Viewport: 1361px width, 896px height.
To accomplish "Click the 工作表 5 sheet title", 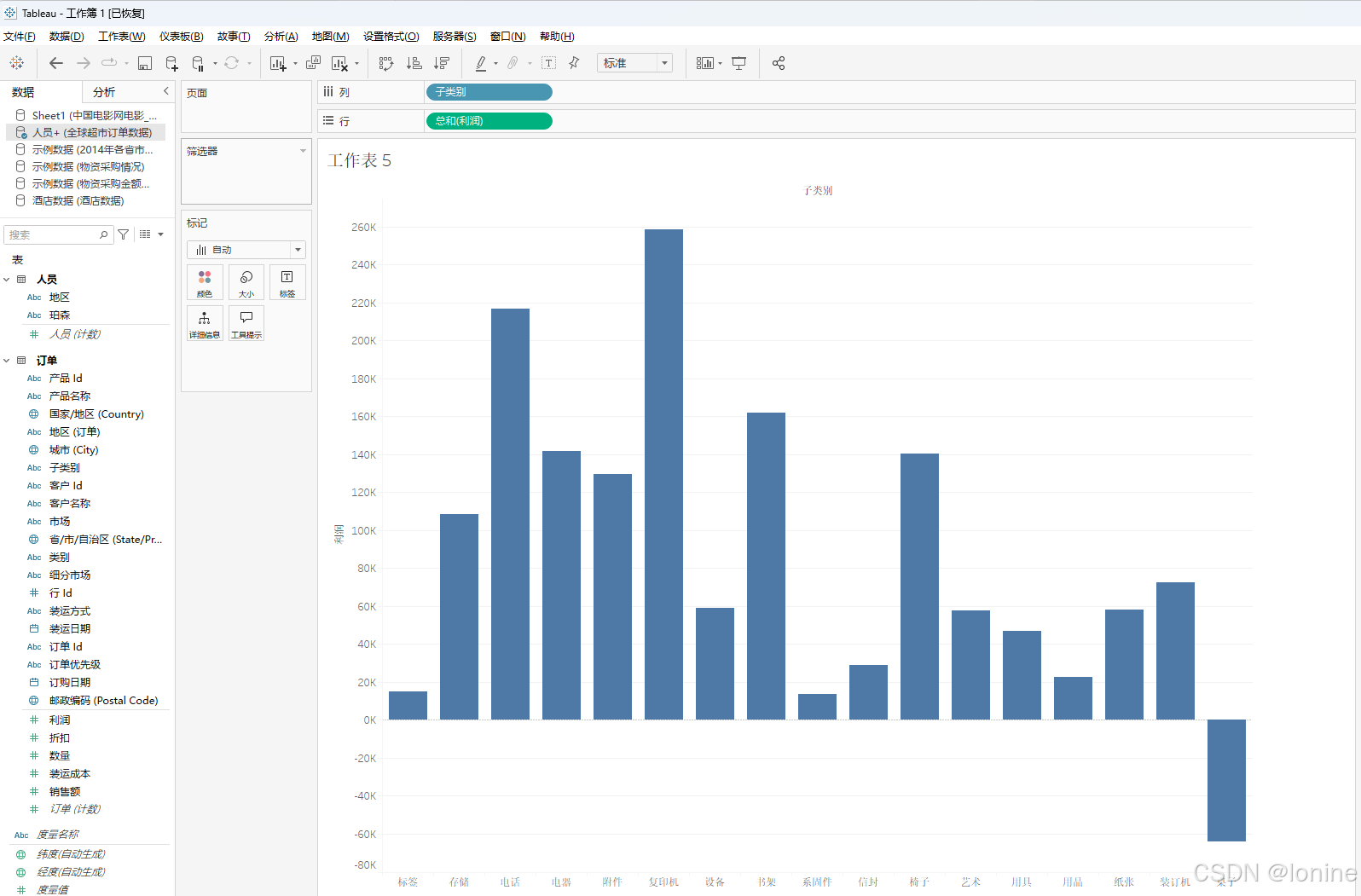I will pyautogui.click(x=360, y=160).
